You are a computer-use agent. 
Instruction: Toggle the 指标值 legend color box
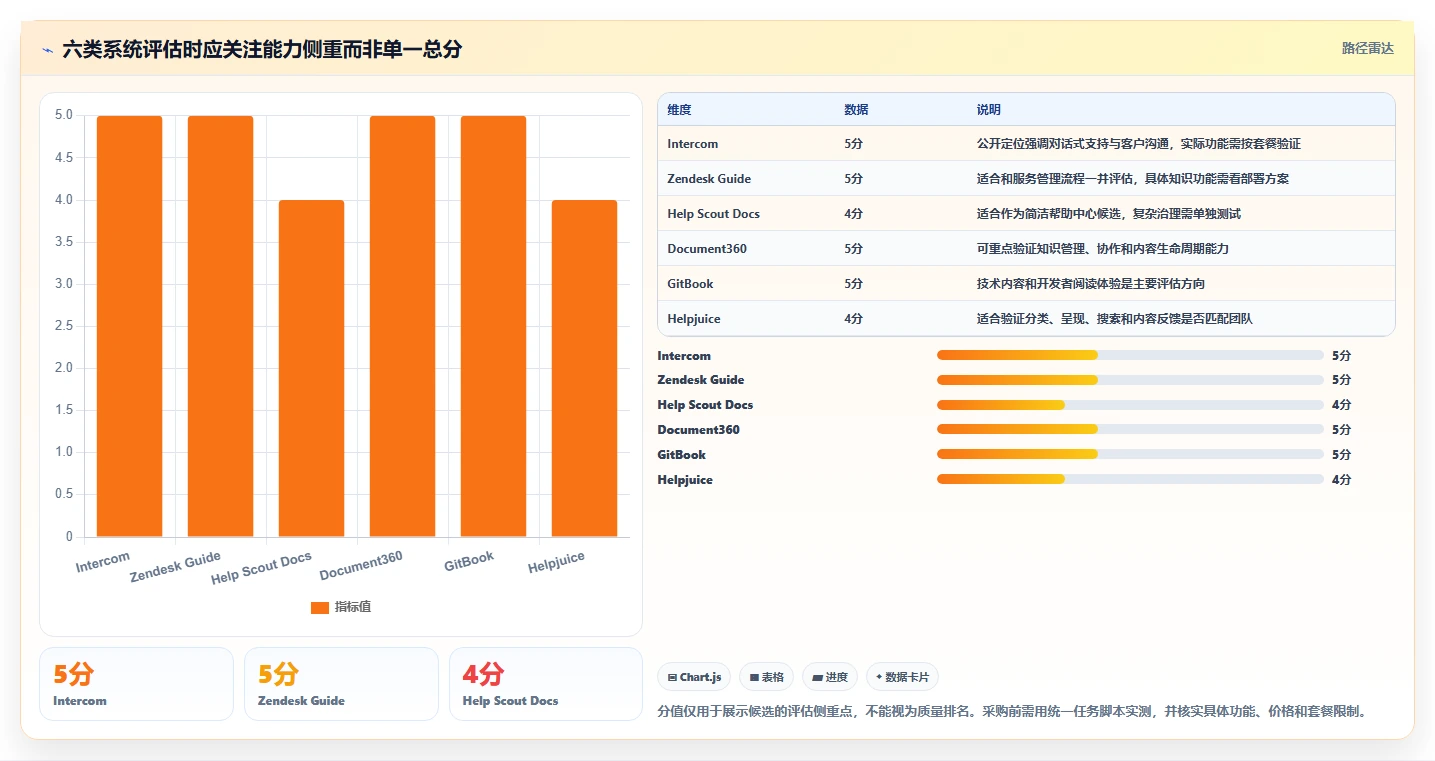pyautogui.click(x=320, y=607)
